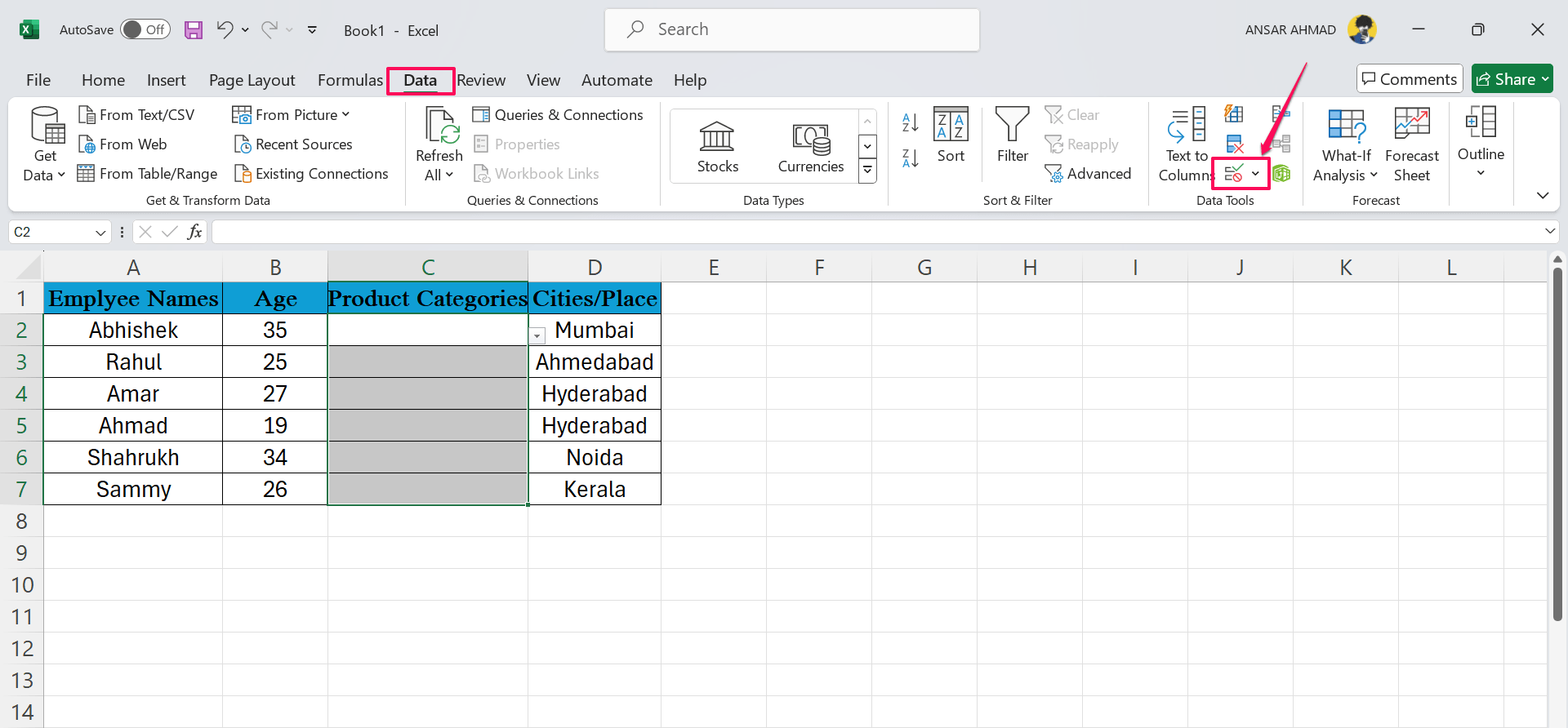Toggle the AutoSave switch

145,29
